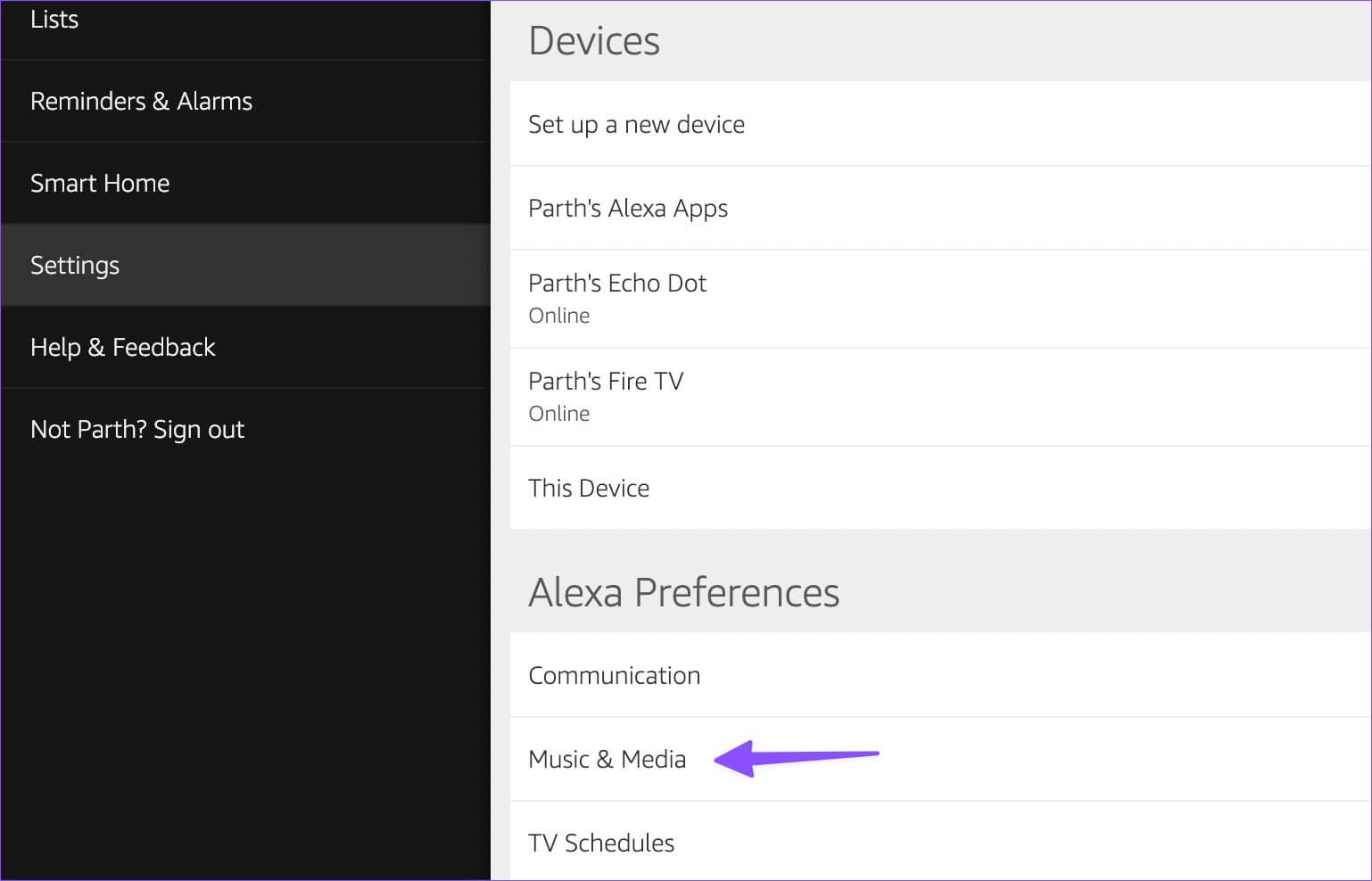
Task: Open Smart Home in the sidebar
Action: [100, 184]
